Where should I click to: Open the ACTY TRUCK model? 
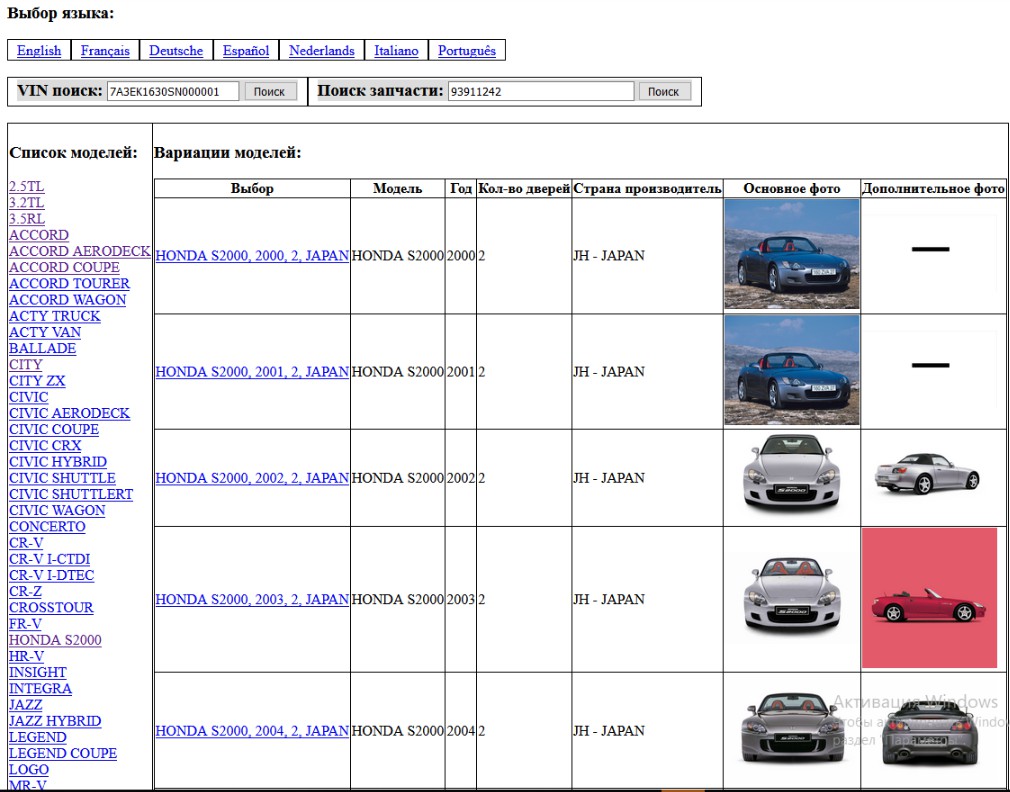(x=55, y=316)
